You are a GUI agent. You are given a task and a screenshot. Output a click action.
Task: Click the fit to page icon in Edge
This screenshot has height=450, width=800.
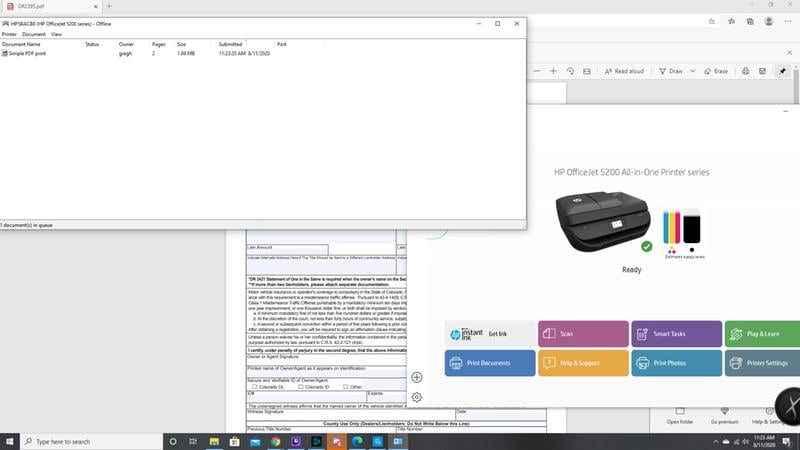tap(587, 71)
